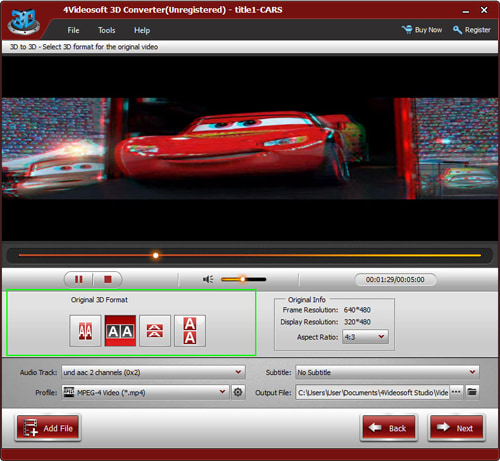The height and width of the screenshot is (461, 500).
Task: Pause the video playback
Action: (79, 279)
